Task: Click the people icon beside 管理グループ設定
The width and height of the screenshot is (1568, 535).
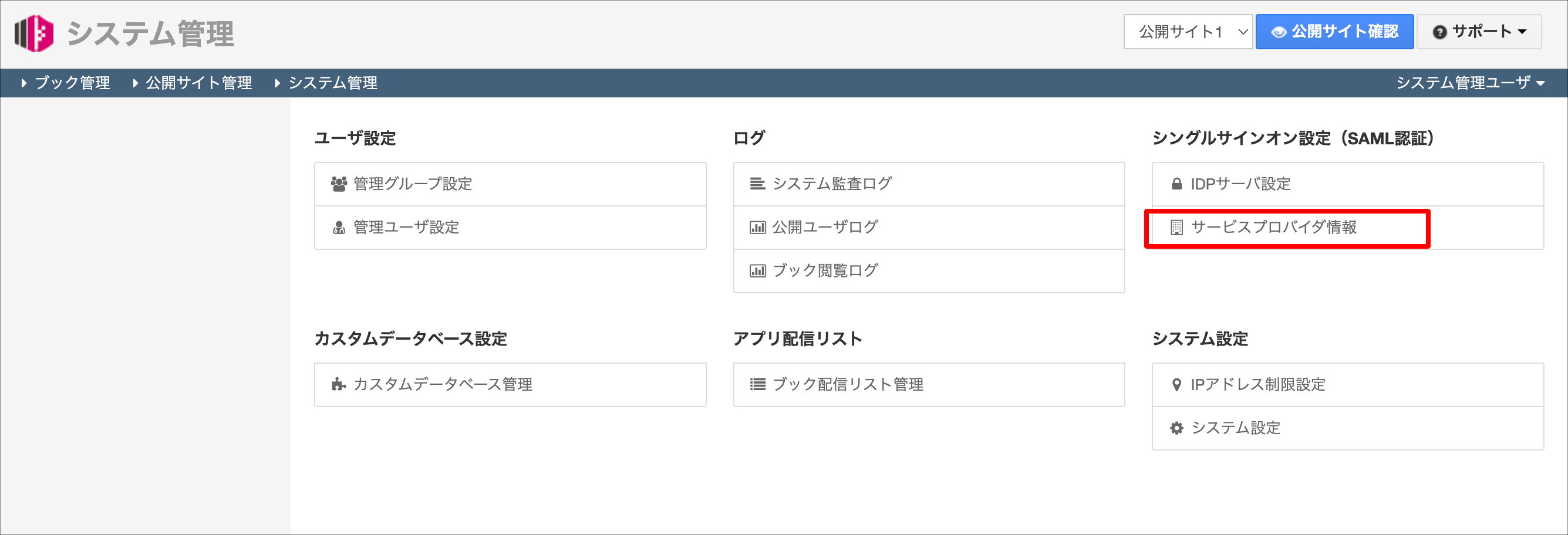Action: [339, 184]
